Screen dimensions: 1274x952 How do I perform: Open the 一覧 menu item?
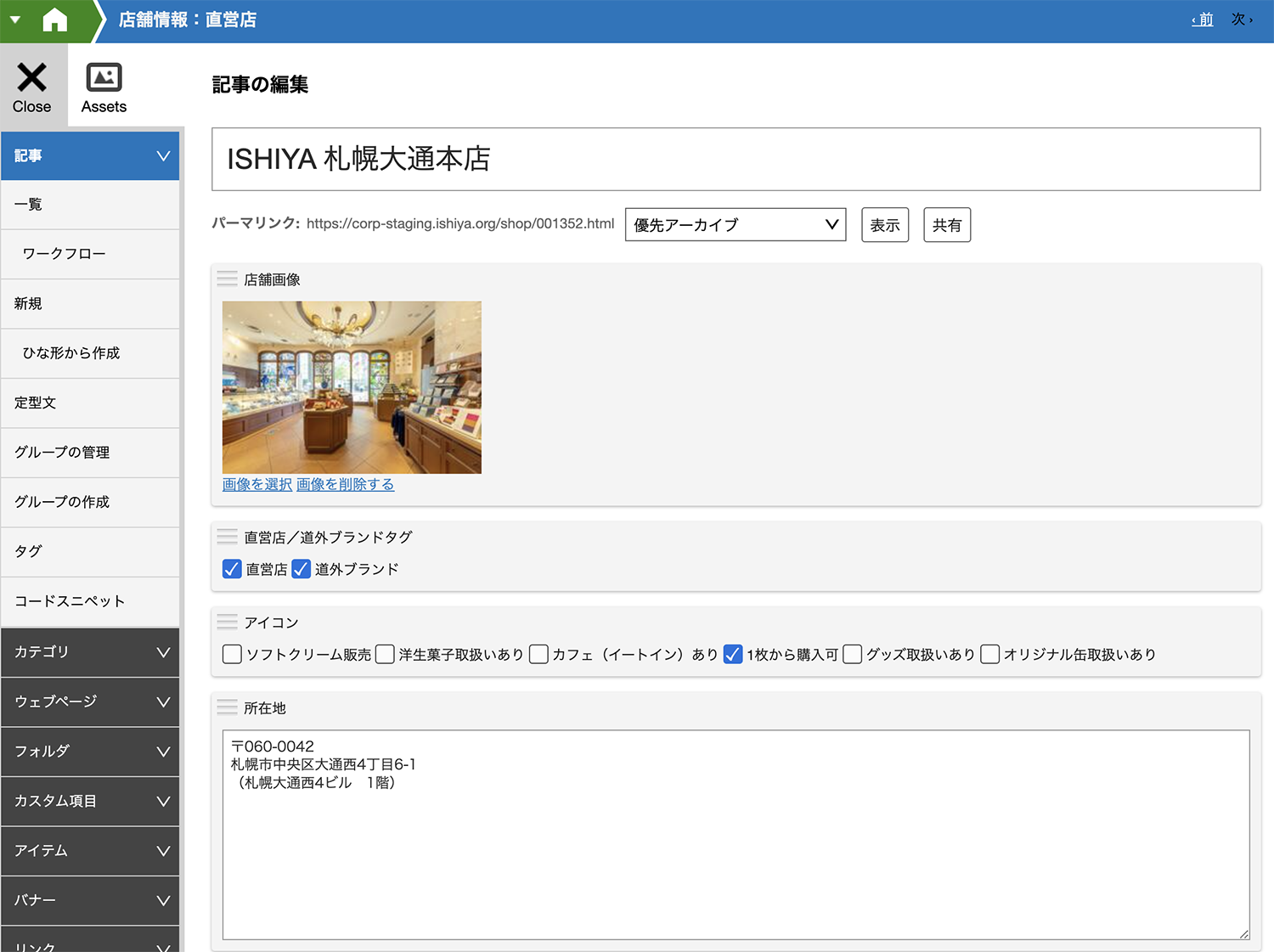tap(90, 205)
